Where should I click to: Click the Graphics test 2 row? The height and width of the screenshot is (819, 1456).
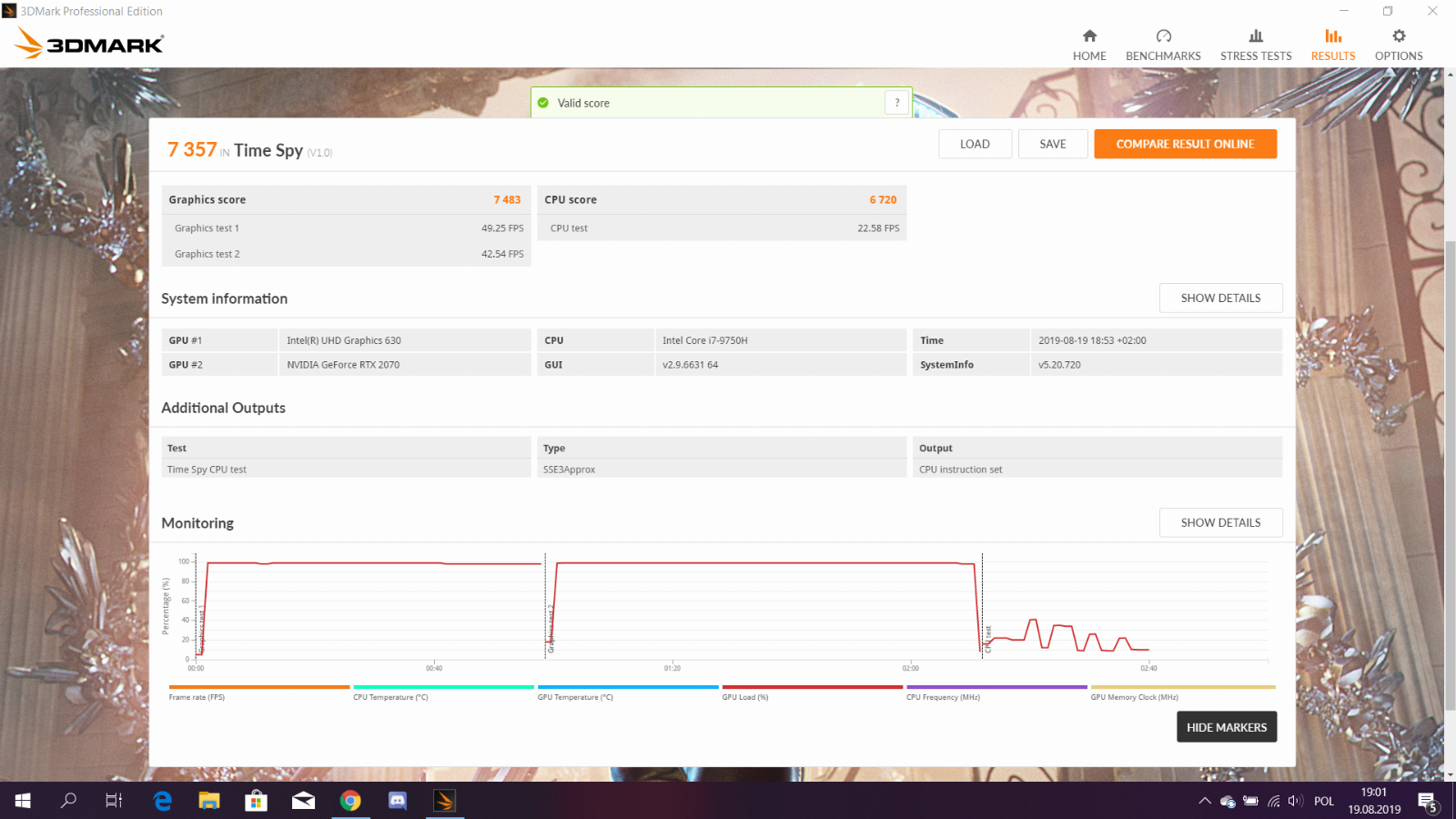[x=347, y=254]
